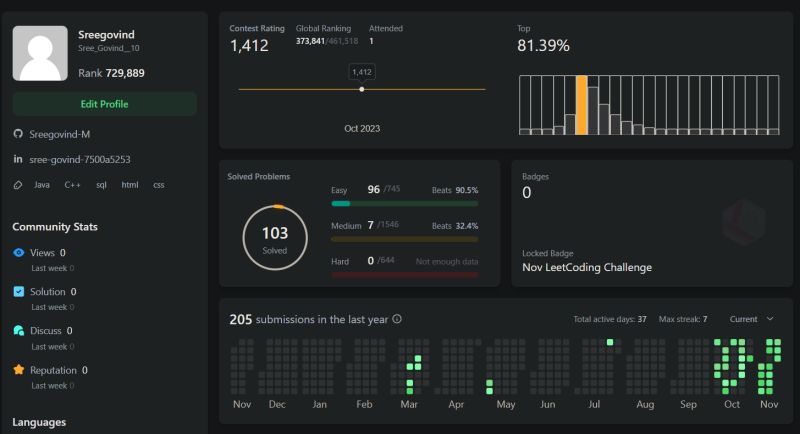800x434 pixels.
Task: Click the Max streak: 7 text
Action: [x=683, y=319]
